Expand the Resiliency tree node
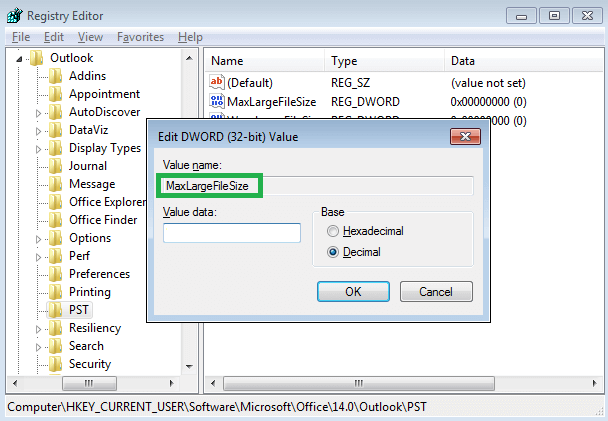 tap(38, 329)
